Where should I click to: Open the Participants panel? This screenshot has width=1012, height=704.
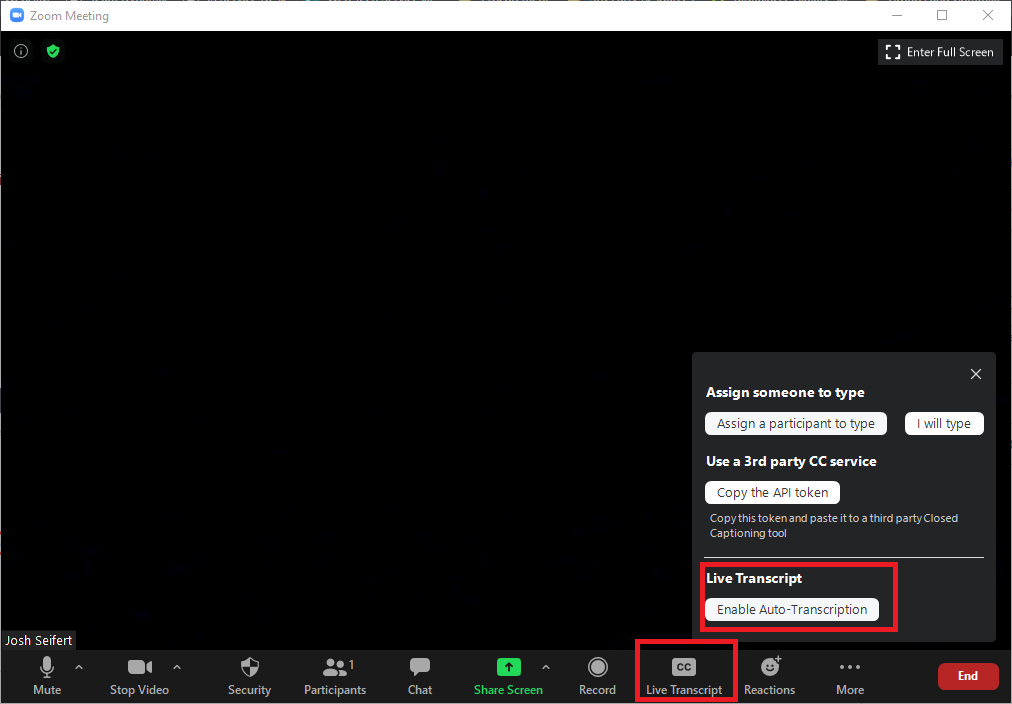click(x=335, y=675)
